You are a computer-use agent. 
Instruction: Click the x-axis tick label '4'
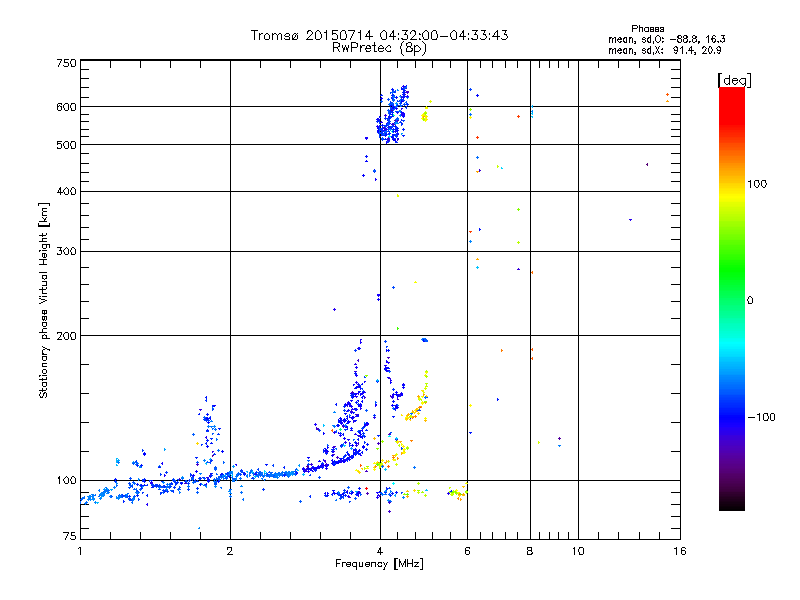tap(380, 551)
